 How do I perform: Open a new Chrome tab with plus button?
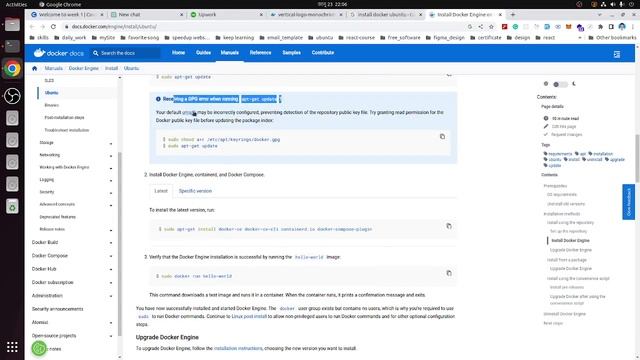(513, 14)
